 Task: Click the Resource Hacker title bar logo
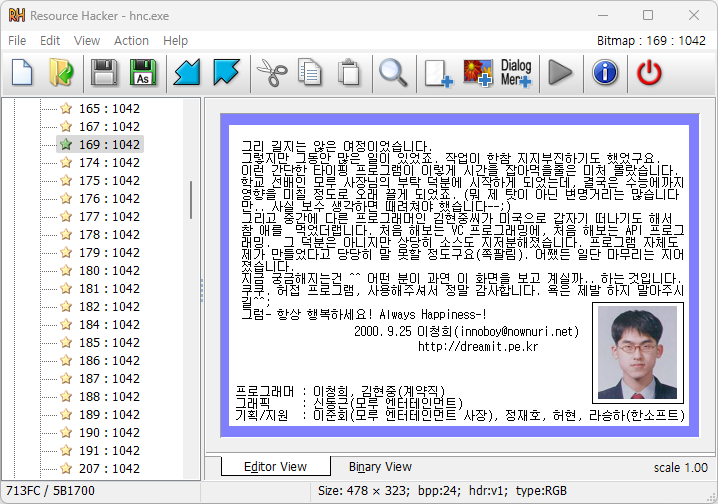pos(17,16)
